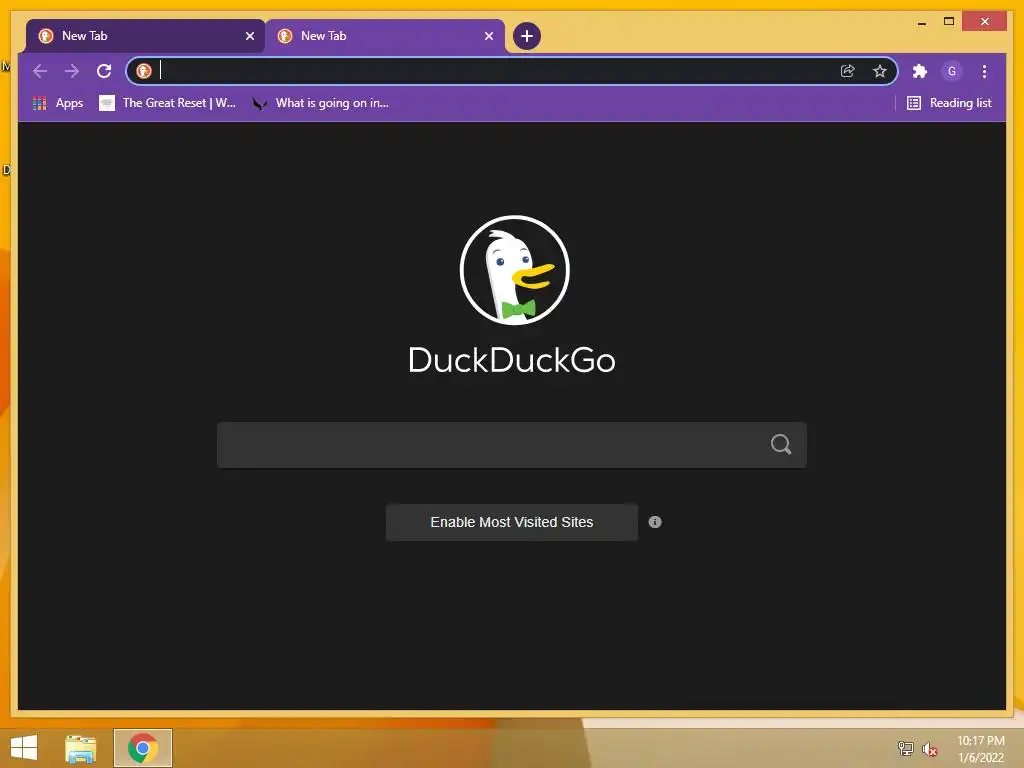Image resolution: width=1024 pixels, height=768 pixels.
Task: Click the DuckDuckGo wordmark text
Action: (x=512, y=360)
